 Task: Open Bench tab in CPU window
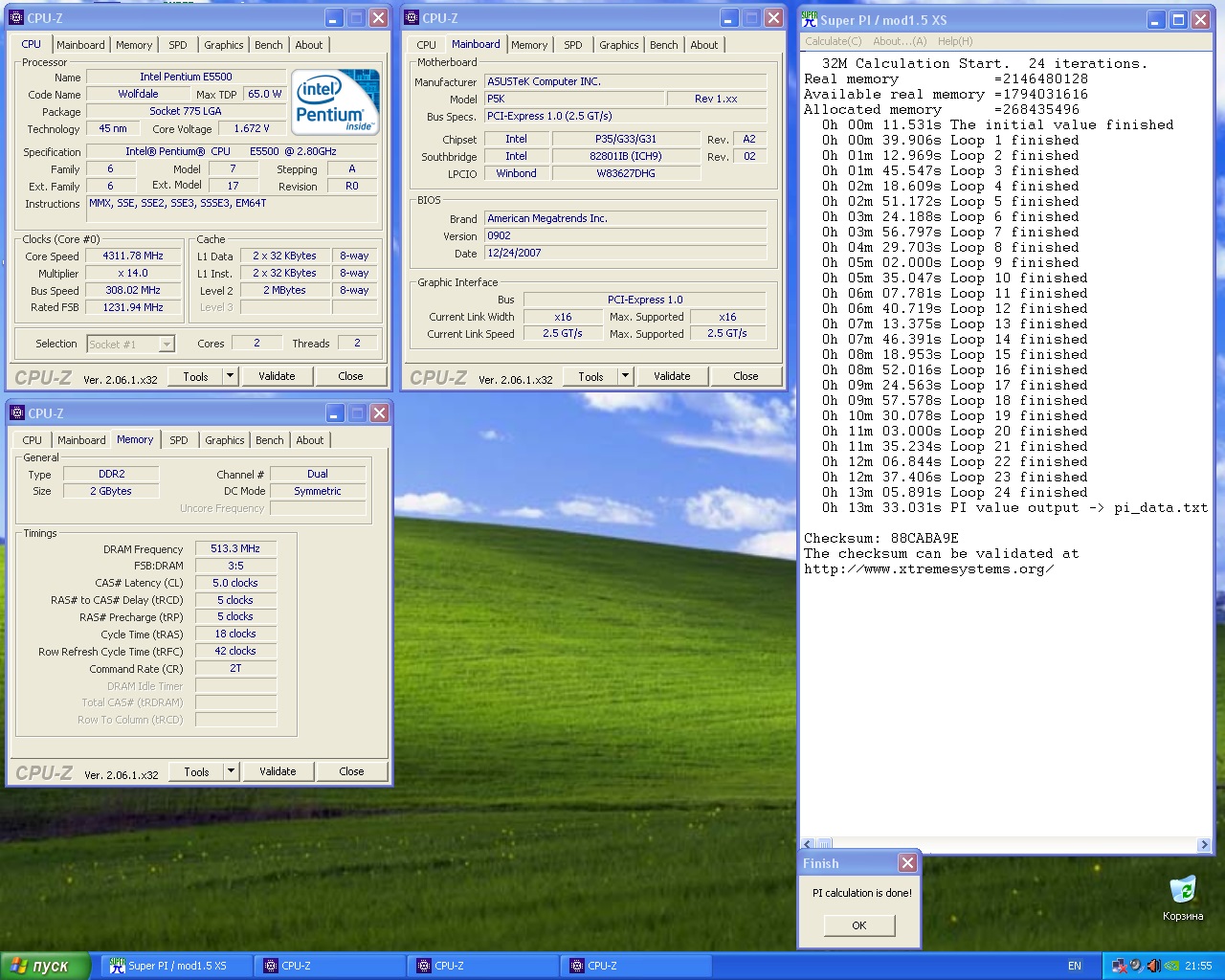(269, 45)
